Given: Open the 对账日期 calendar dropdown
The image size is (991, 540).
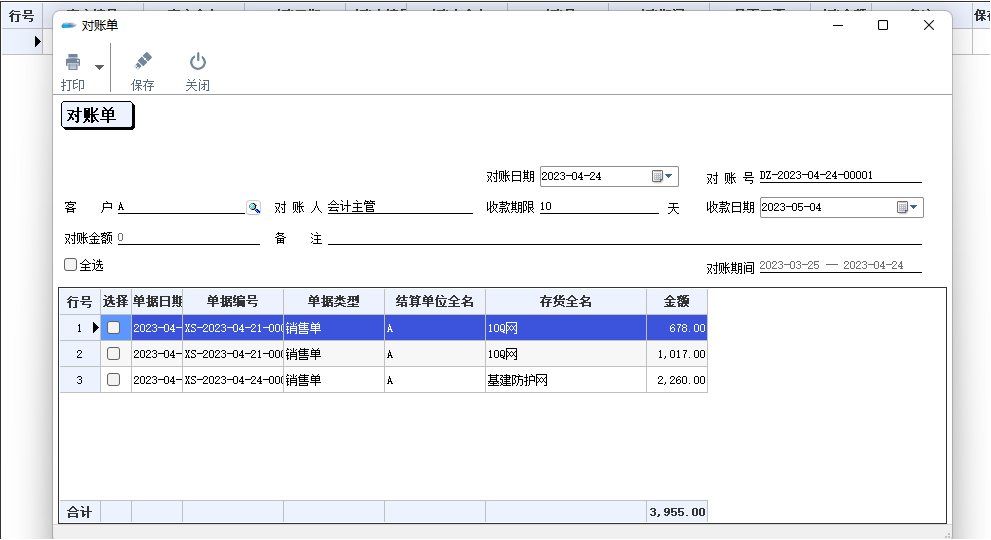Looking at the screenshot, I should tap(663, 176).
